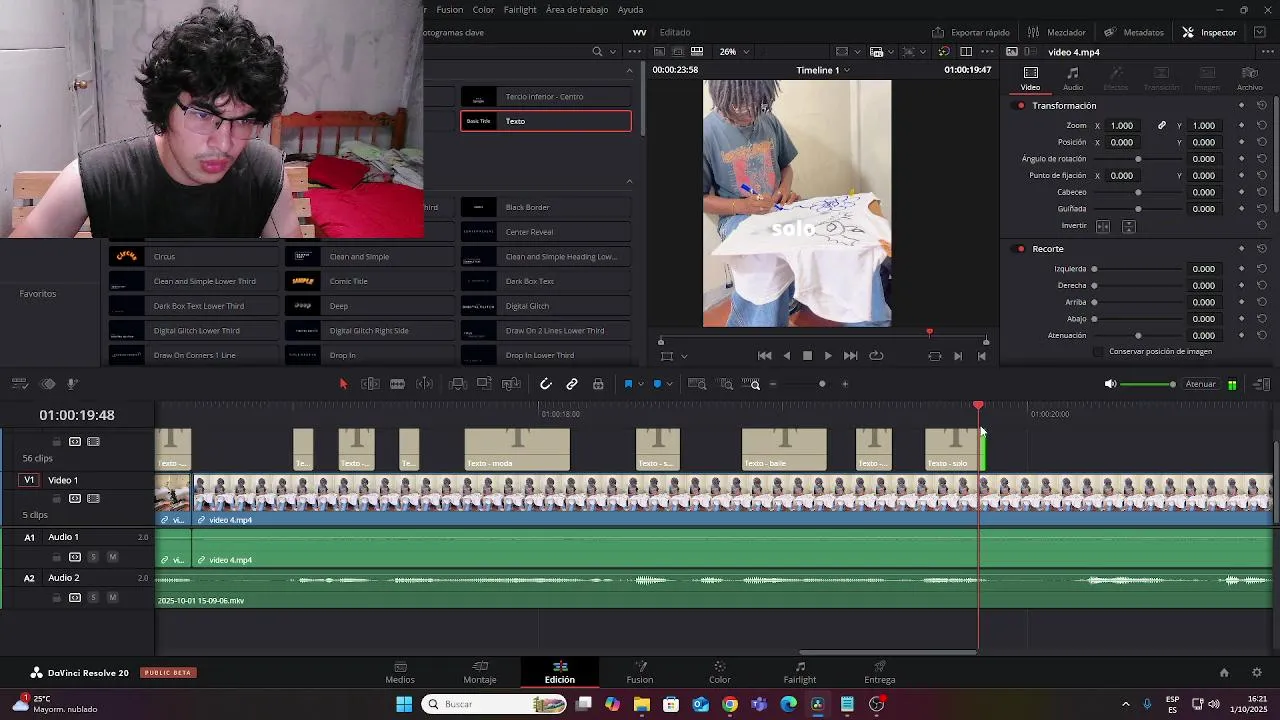Screen dimensions: 1280x720
Task: Toggle loop playback in viewer
Action: point(876,356)
